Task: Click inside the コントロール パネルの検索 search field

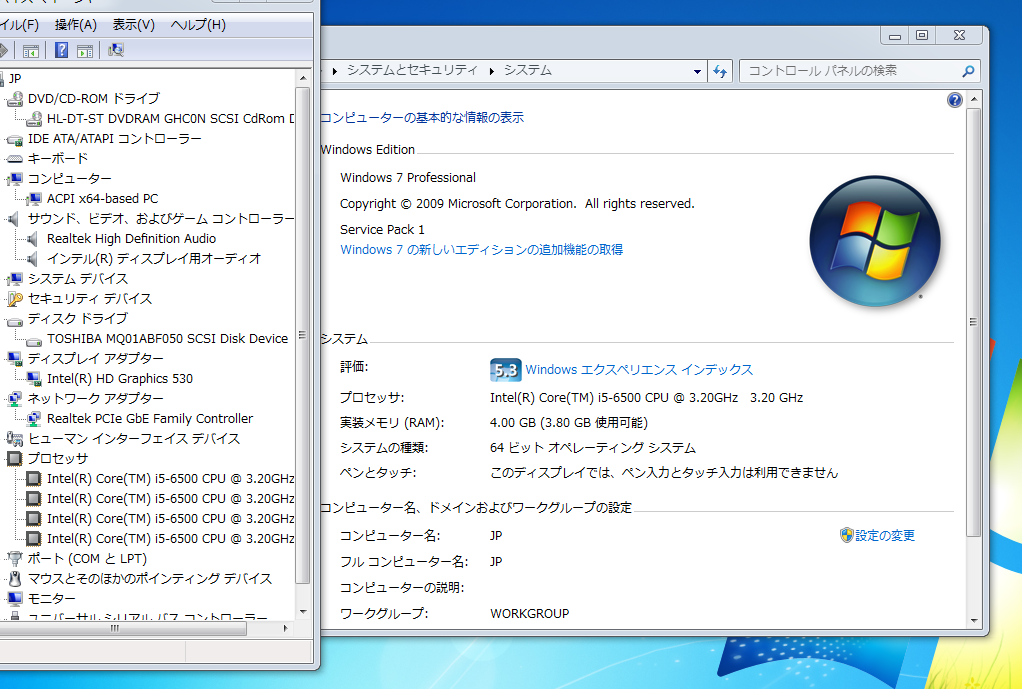Action: (x=850, y=70)
